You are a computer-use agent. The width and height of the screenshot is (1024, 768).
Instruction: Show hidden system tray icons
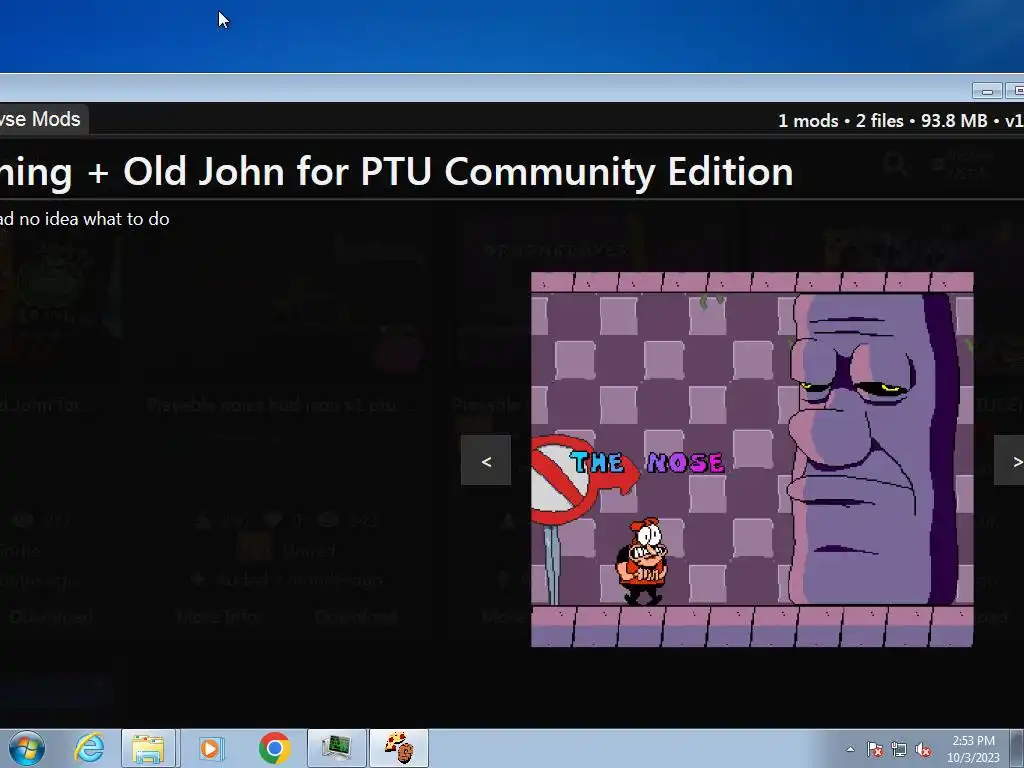[x=850, y=749]
